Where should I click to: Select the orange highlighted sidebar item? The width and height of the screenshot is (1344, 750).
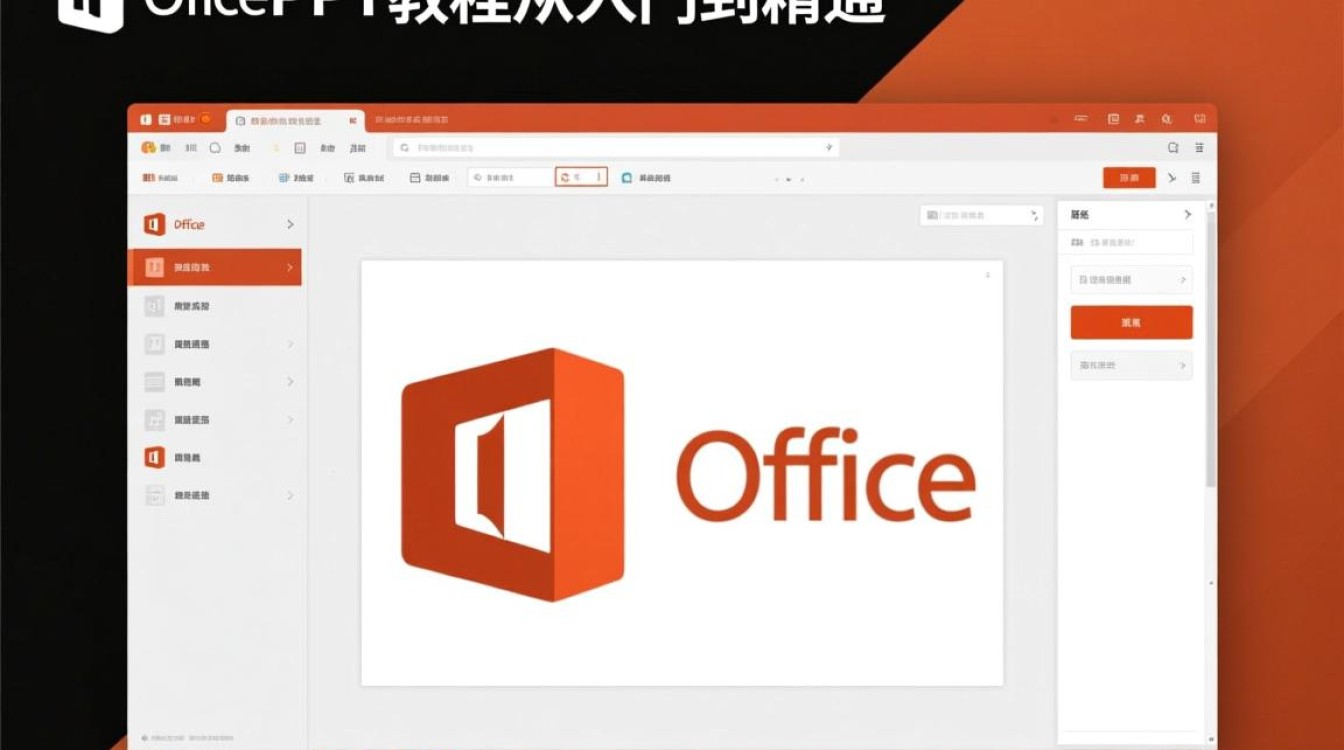tap(215, 267)
